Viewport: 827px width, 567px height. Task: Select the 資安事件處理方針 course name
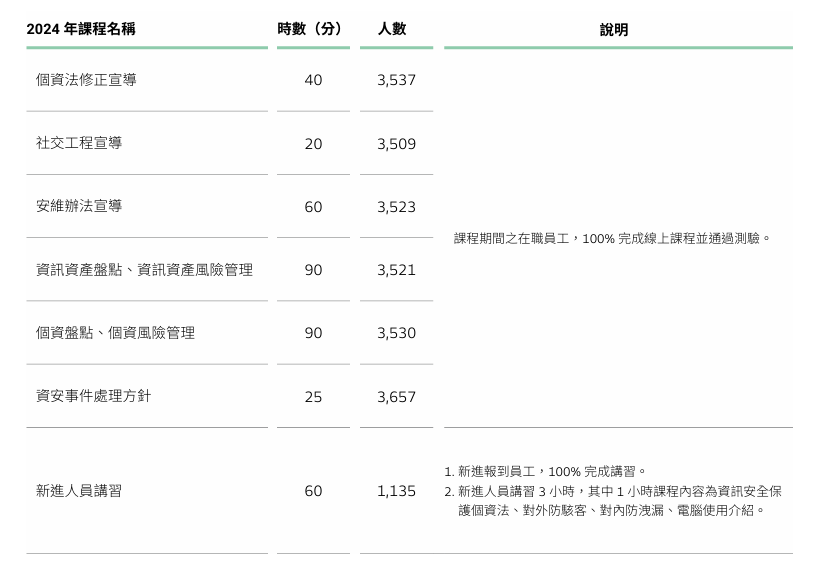(x=94, y=396)
